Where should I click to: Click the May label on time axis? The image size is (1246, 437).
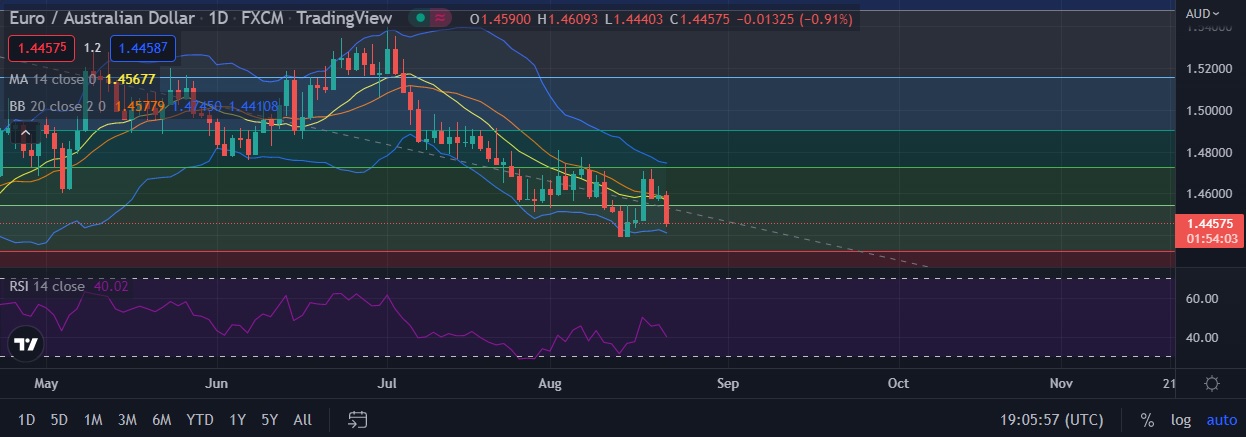pos(46,383)
